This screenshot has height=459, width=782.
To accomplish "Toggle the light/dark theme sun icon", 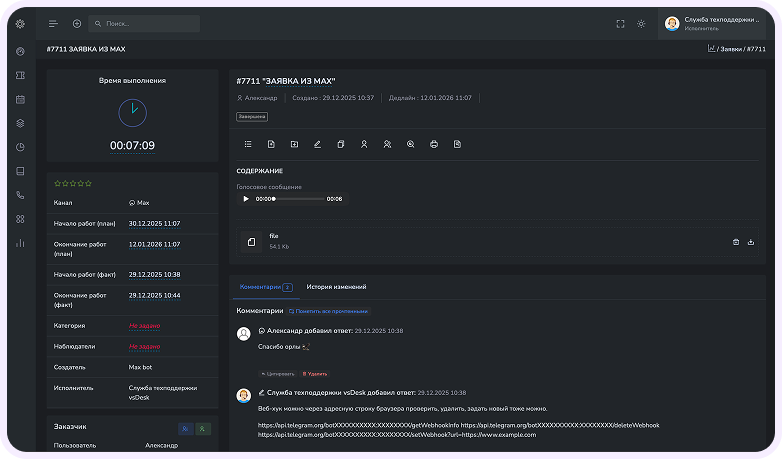I will tap(641, 23).
